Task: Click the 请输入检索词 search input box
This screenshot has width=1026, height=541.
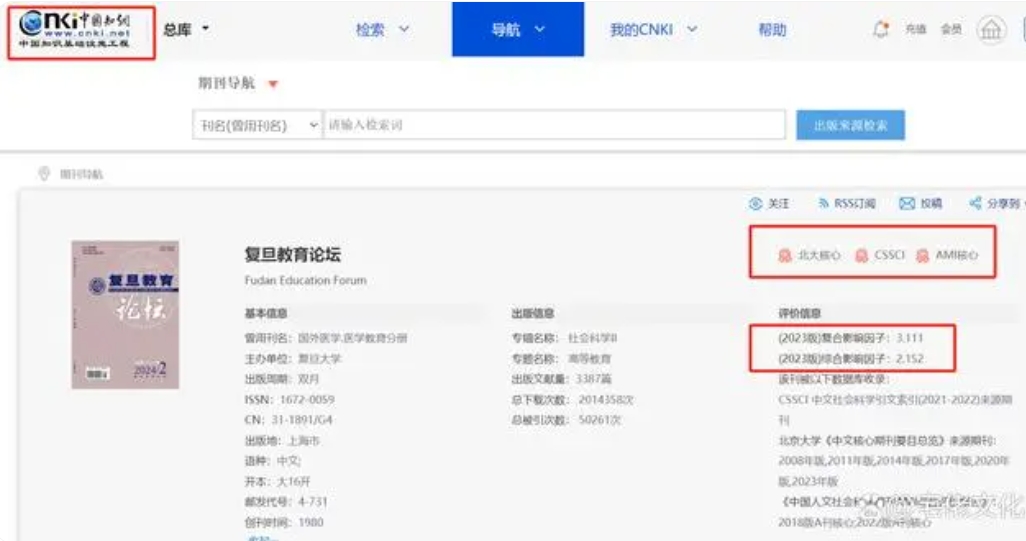Action: tap(555, 125)
